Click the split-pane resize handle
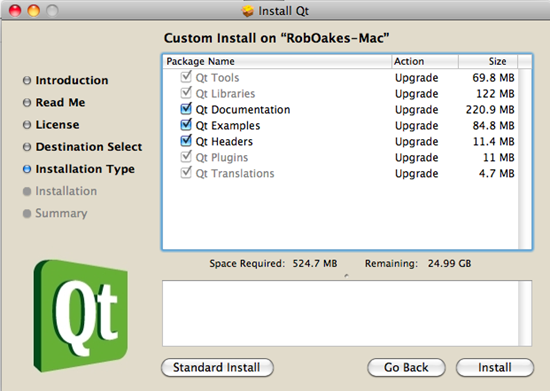 (x=347, y=276)
